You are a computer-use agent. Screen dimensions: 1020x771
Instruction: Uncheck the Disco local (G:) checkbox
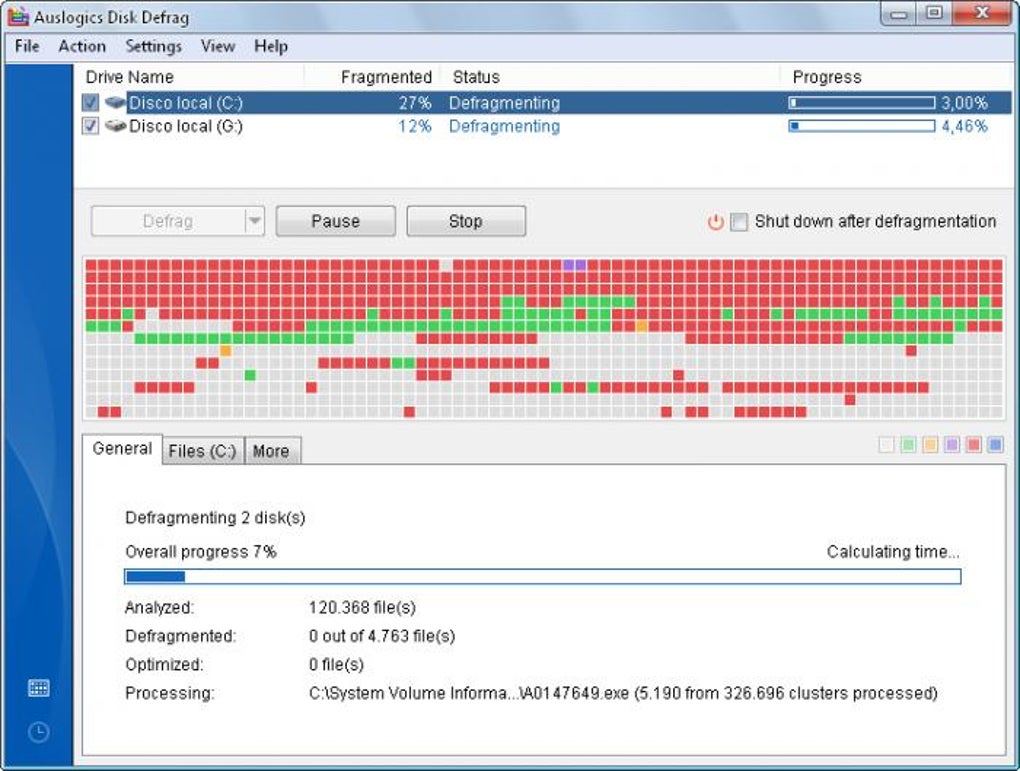point(90,126)
